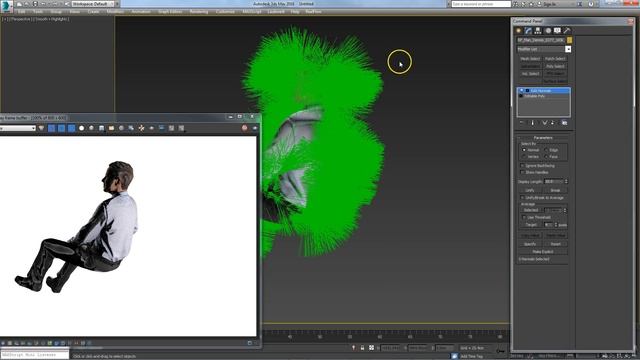Click the Patch Select button
640x360 pixels.
tap(555, 59)
